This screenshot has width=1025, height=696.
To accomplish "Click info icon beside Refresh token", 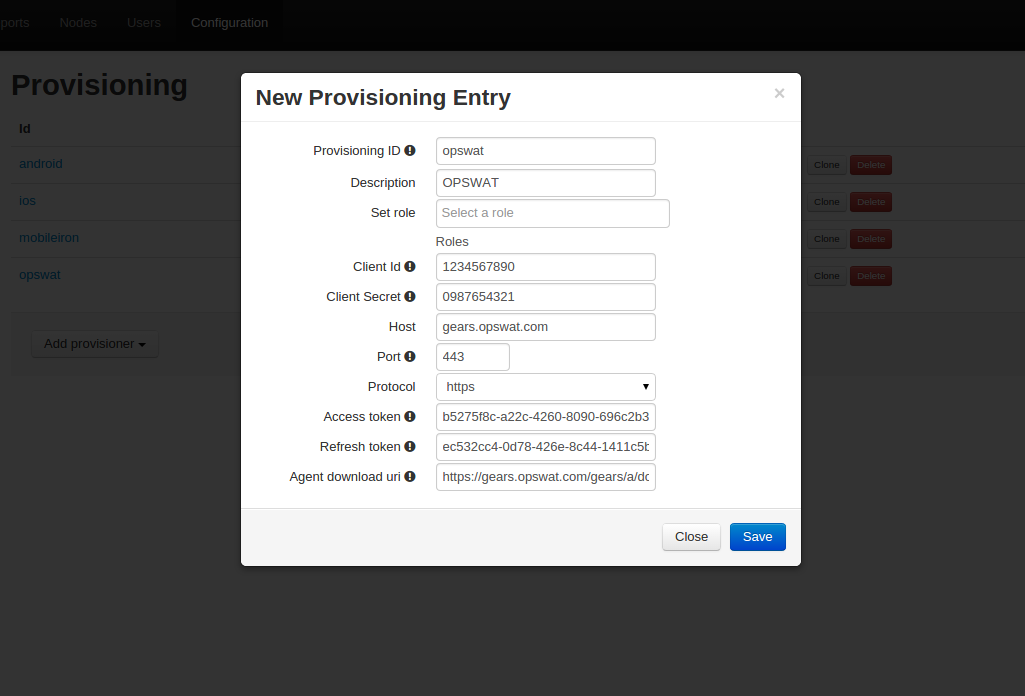I will click(x=410, y=447).
